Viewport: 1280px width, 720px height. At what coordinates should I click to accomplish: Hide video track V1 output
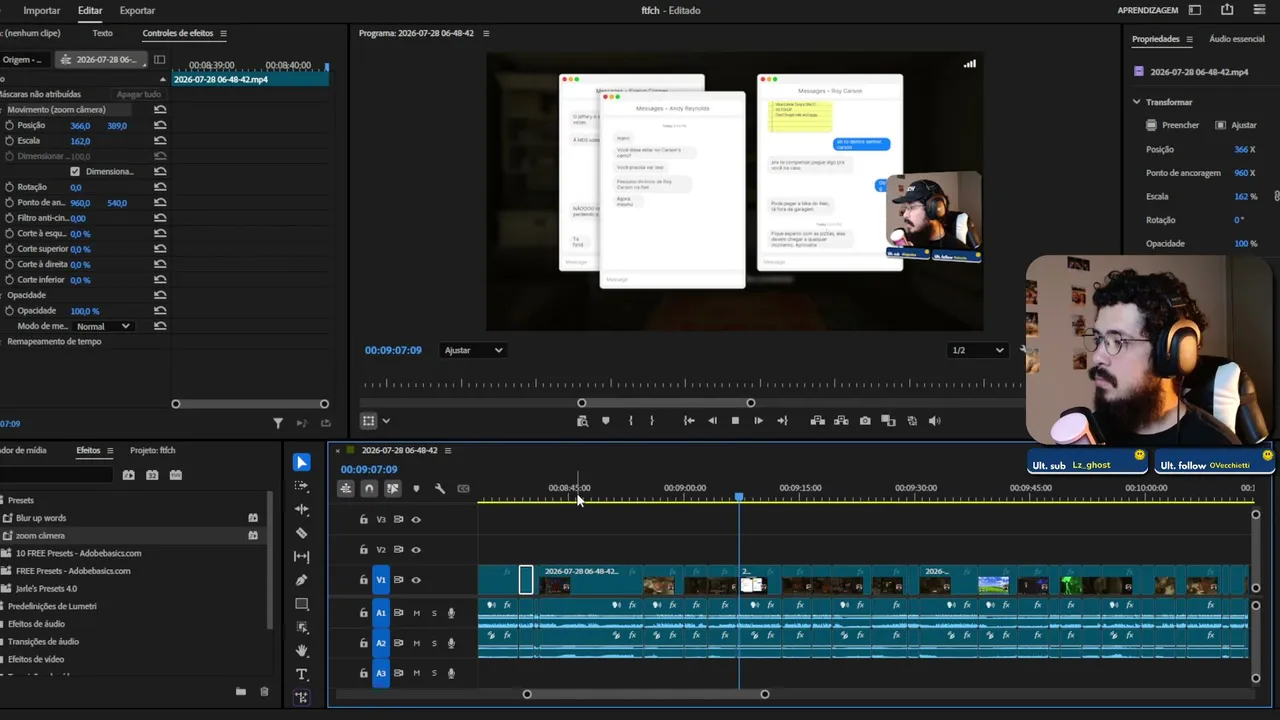tap(416, 580)
